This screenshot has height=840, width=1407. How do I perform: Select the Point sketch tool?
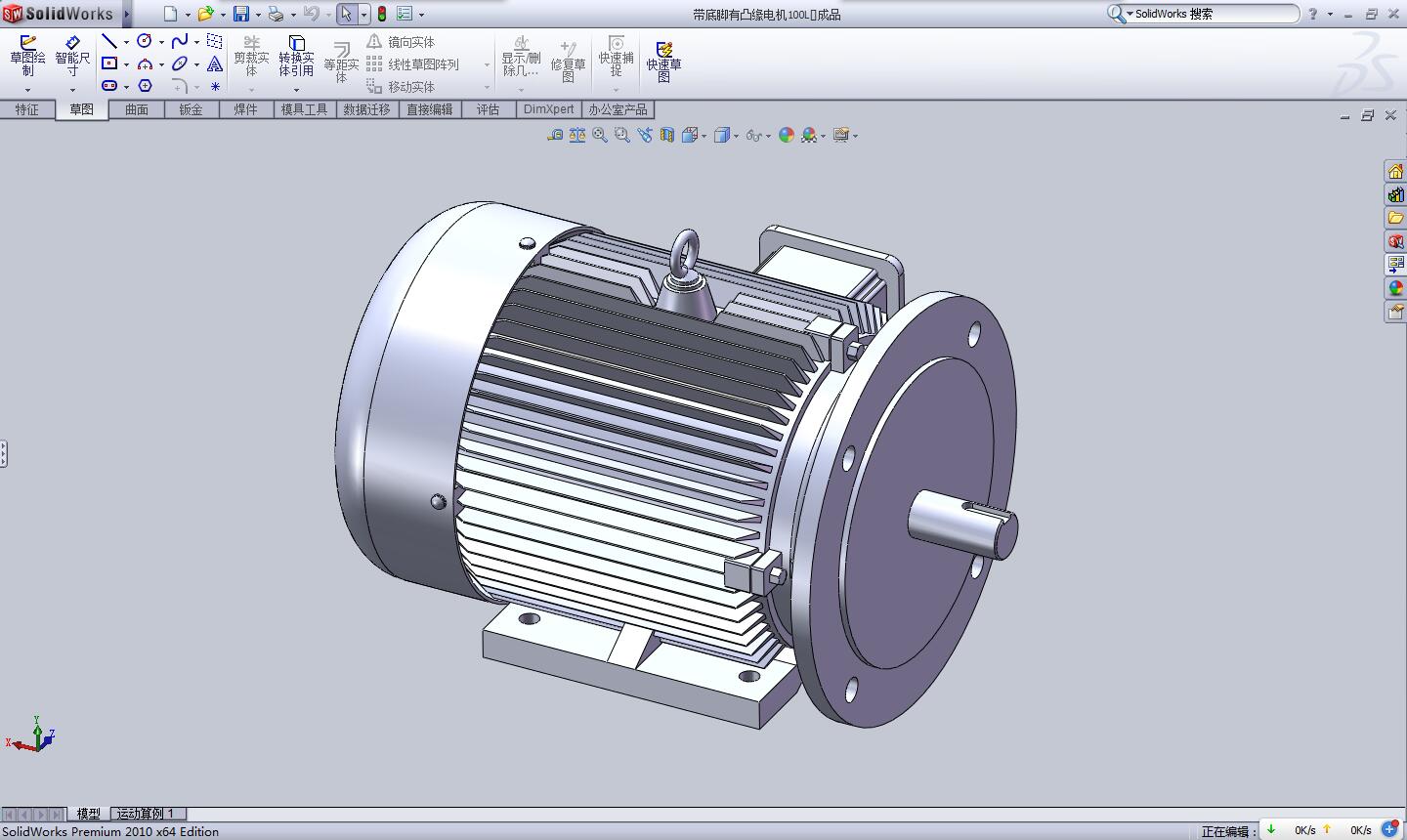tap(215, 86)
